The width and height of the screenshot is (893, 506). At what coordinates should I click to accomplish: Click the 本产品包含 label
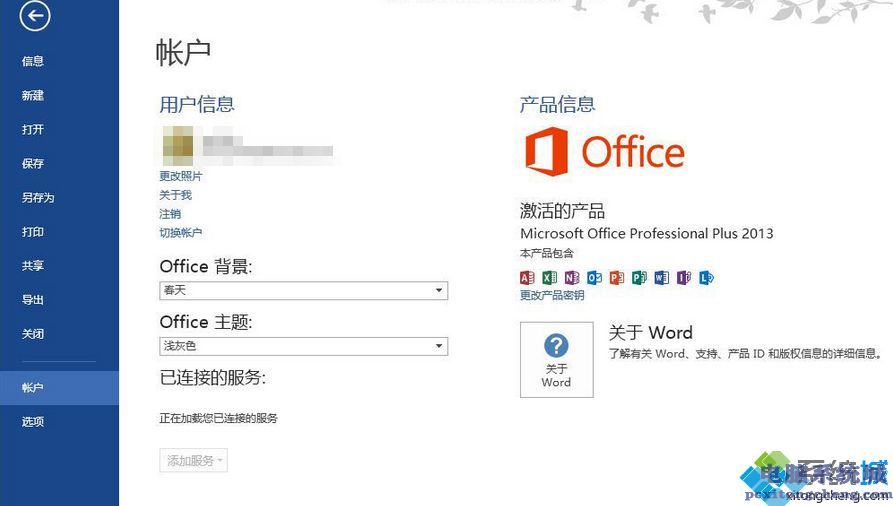[547, 253]
